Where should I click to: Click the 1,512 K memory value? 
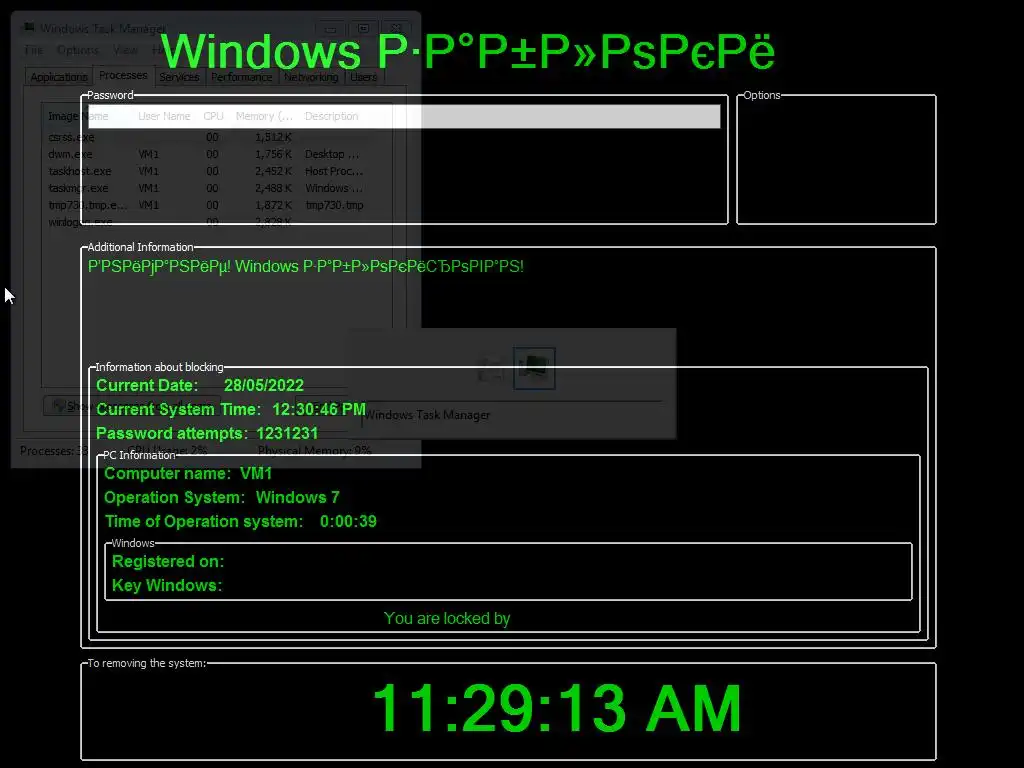tap(273, 137)
